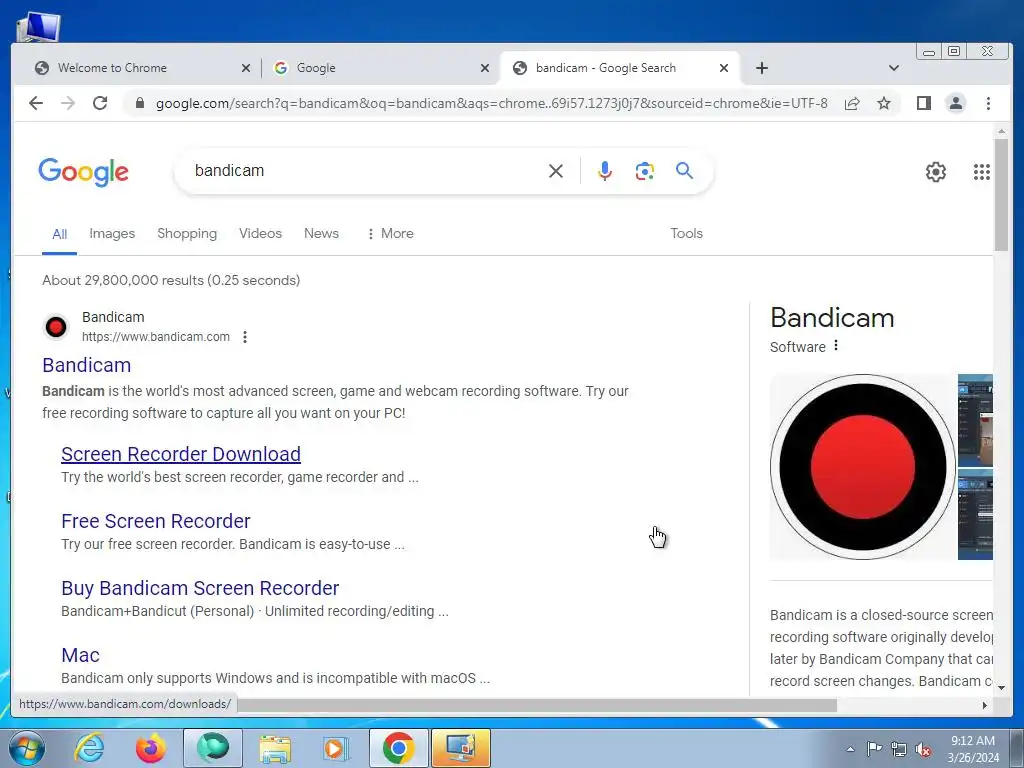Select the All results tab
This screenshot has height=768, width=1024.
point(59,234)
